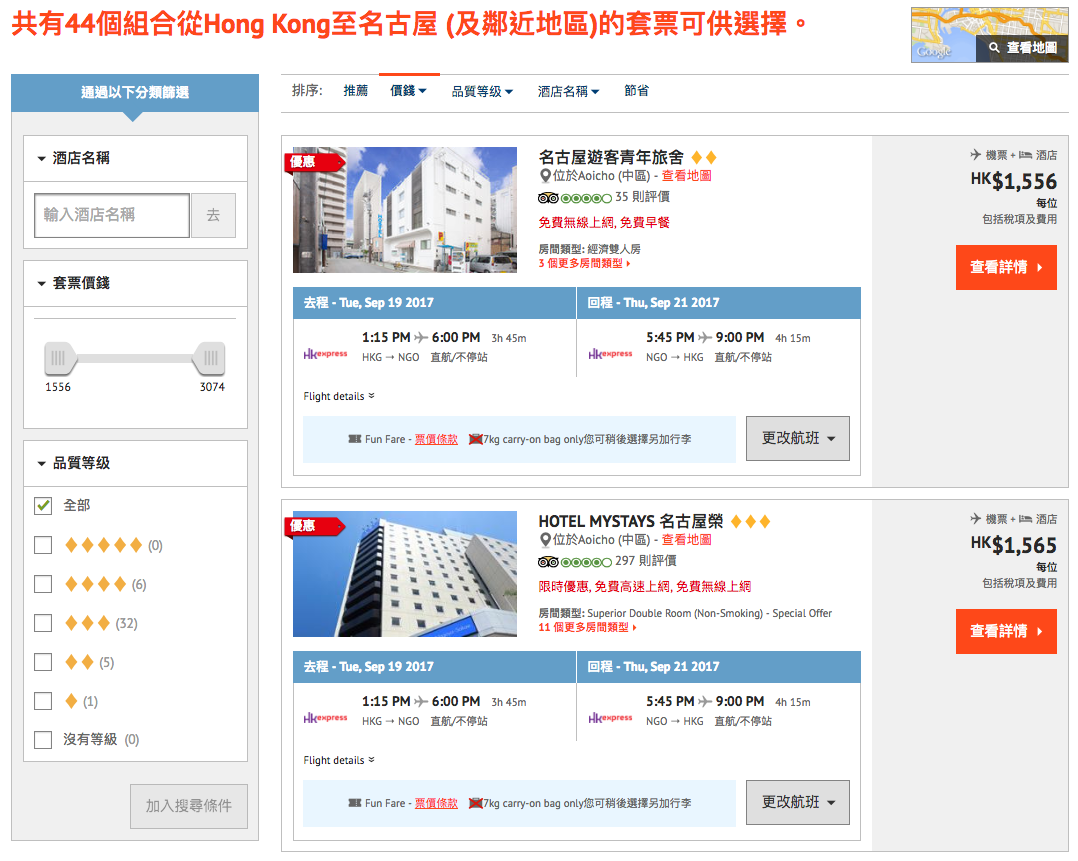Collapse the 套票價錢 filter section
Image resolution: width=1078 pixels, height=861 pixels.
point(135,283)
